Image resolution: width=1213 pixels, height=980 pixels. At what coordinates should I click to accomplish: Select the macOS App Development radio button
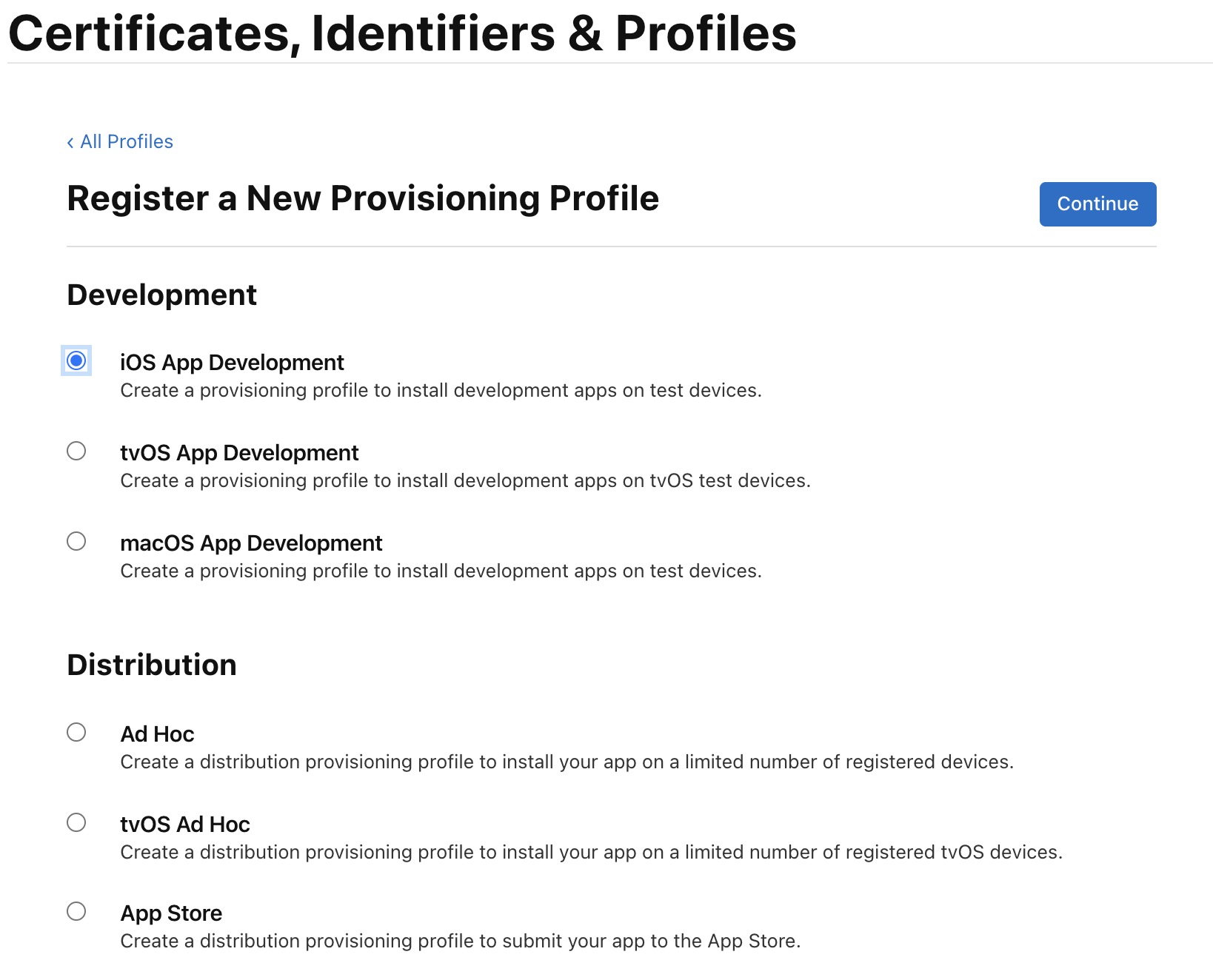[x=76, y=541]
